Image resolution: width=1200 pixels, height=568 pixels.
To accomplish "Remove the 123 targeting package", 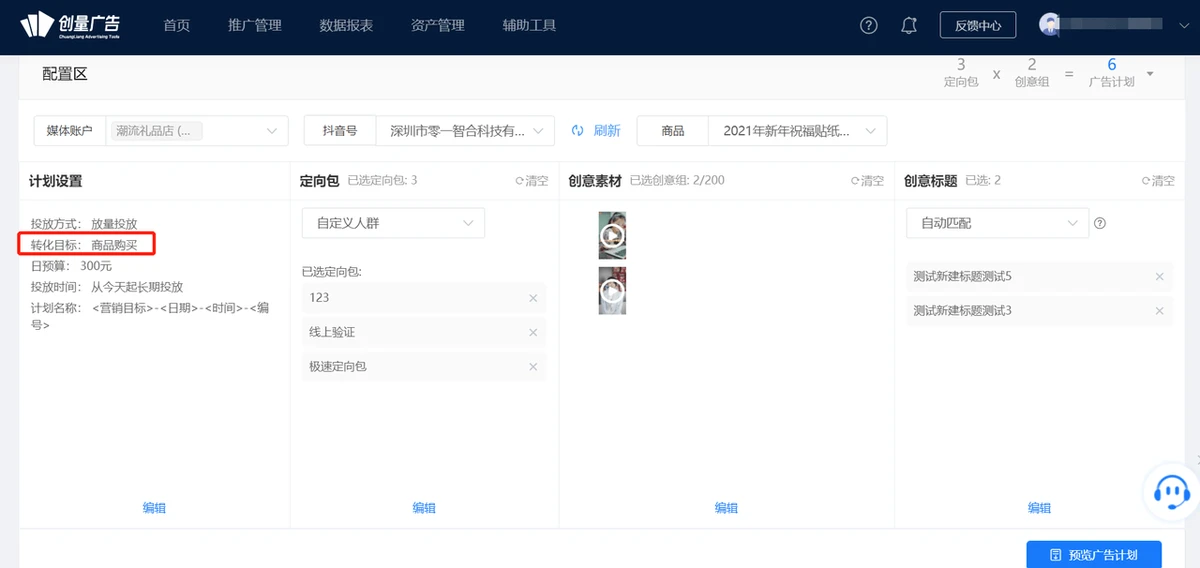I will click(x=533, y=298).
